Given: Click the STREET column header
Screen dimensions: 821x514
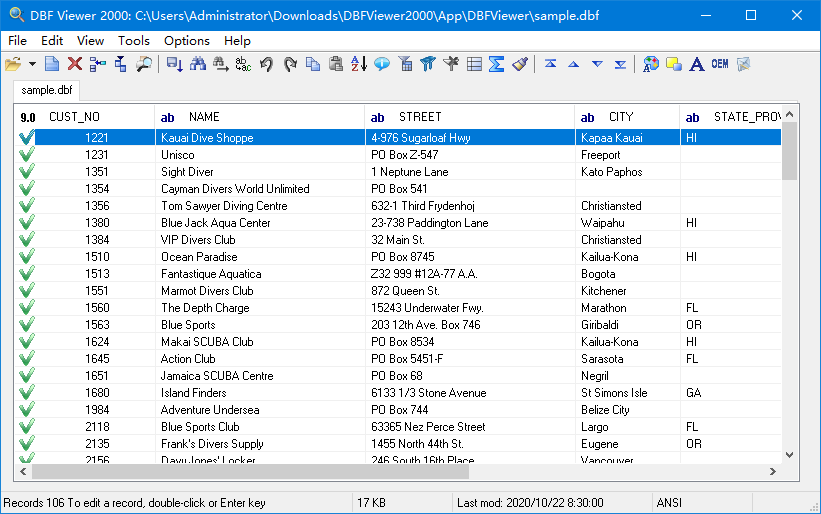Looking at the screenshot, I should (470, 117).
